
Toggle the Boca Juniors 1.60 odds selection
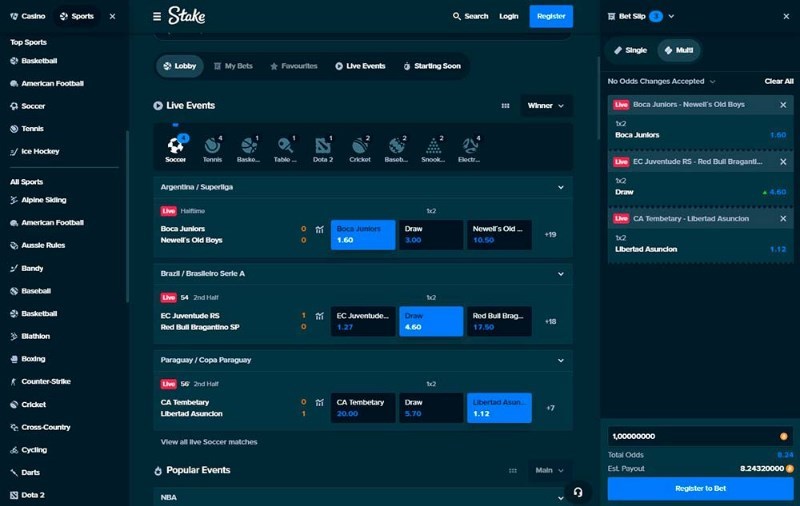pyautogui.click(x=363, y=235)
